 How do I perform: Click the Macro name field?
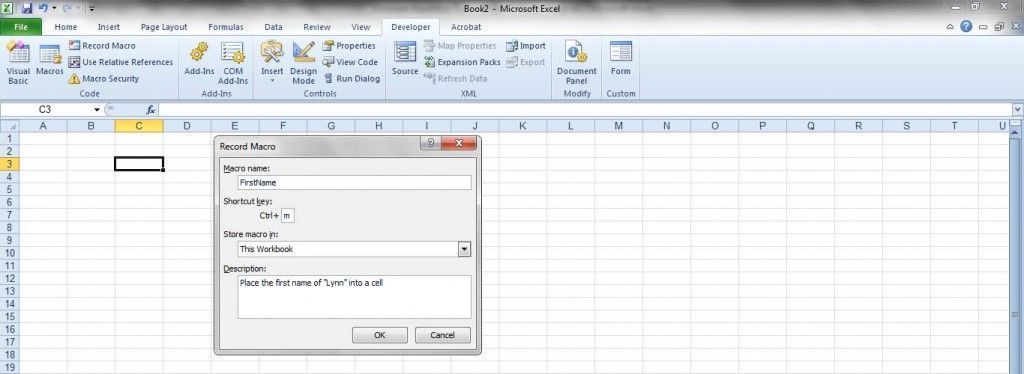coord(354,183)
